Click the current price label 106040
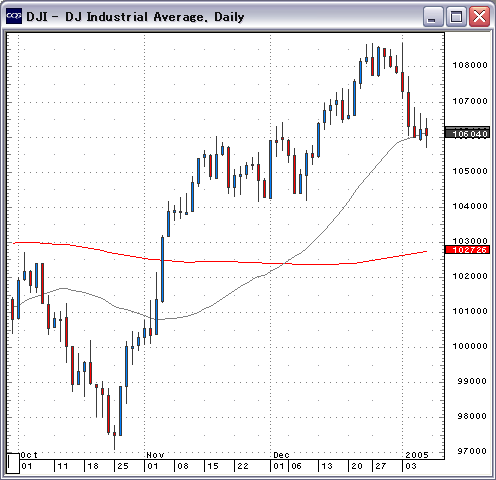Image resolution: width=496 pixels, height=480 pixels. point(467,133)
